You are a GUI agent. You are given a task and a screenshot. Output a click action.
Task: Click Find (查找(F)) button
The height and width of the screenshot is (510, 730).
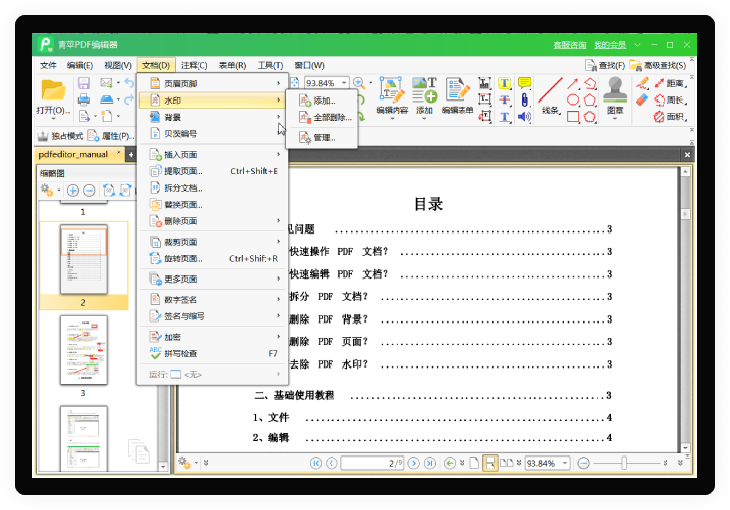click(605, 65)
